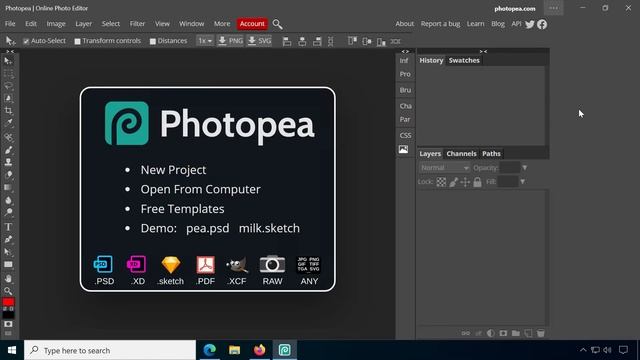Open the image panel icon in side strip

pos(404,149)
